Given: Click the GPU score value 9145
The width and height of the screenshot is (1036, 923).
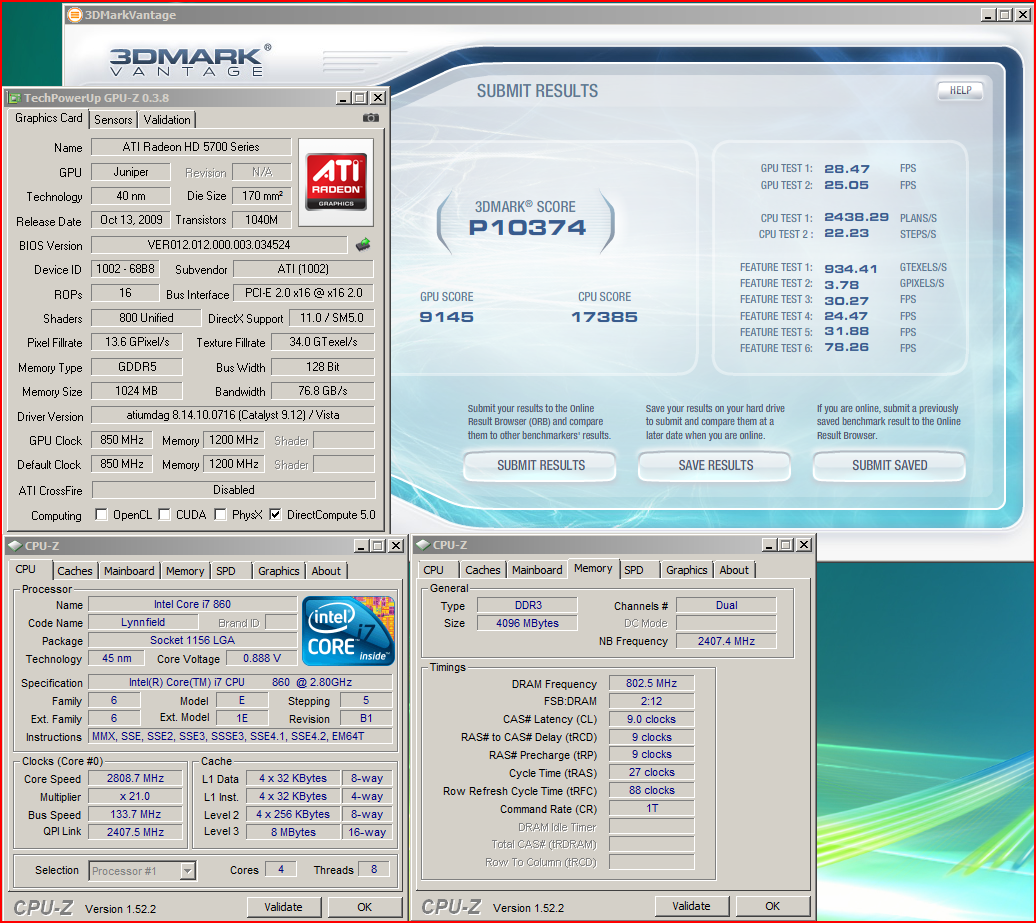Looking at the screenshot, I should 447,317.
